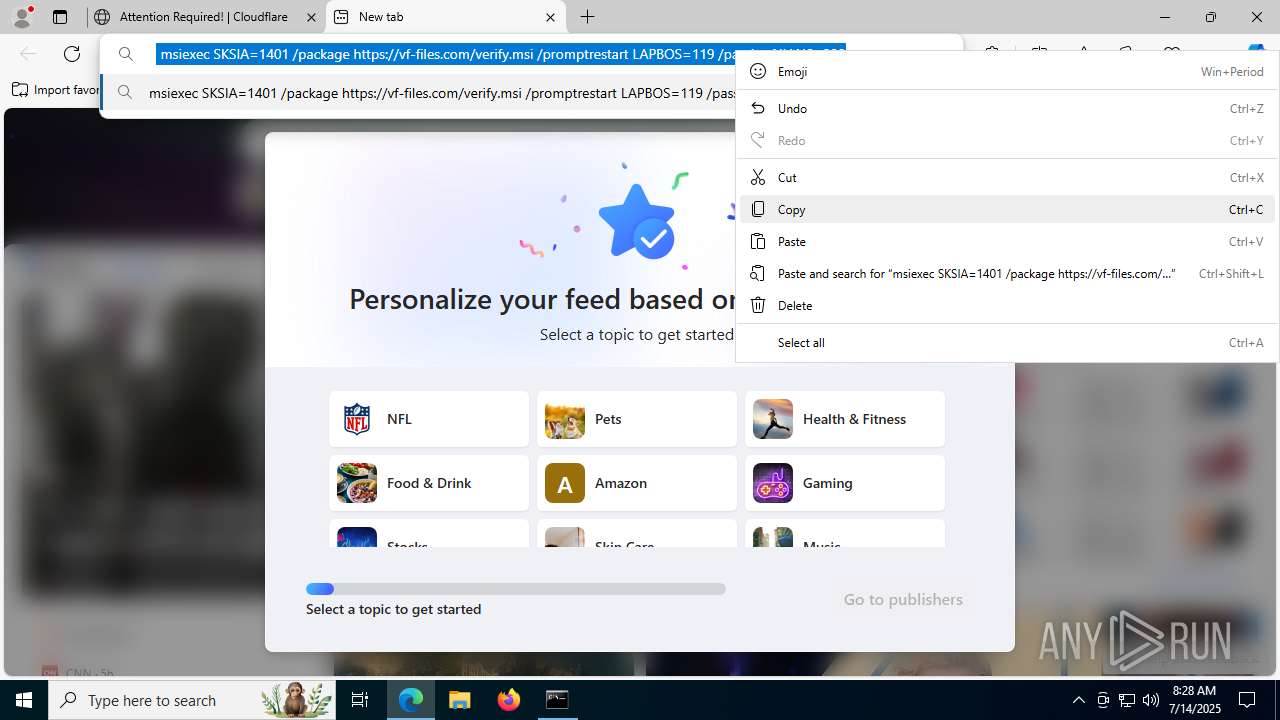Click the NFL shield logo

pyautogui.click(x=357, y=419)
